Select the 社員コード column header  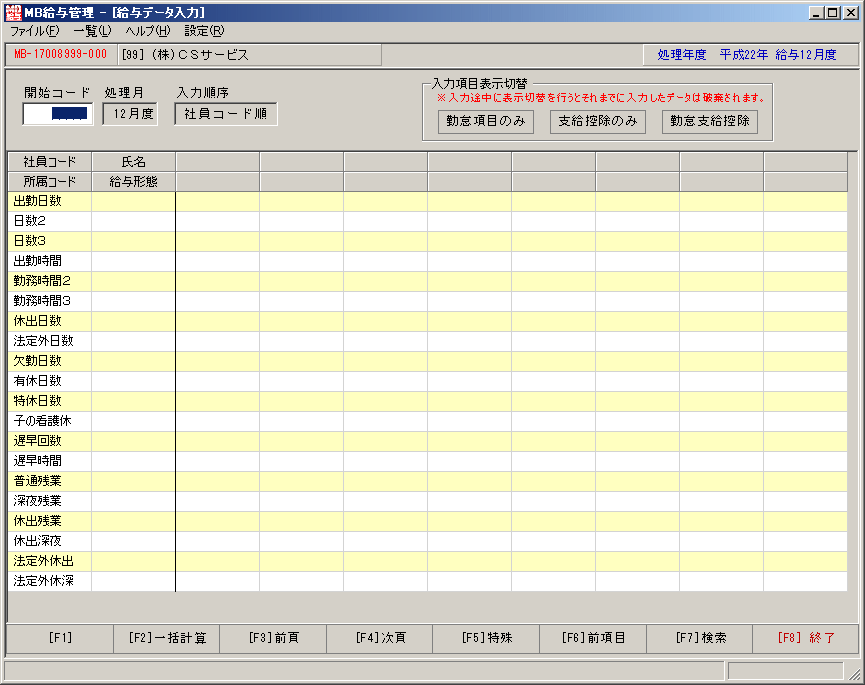50,162
